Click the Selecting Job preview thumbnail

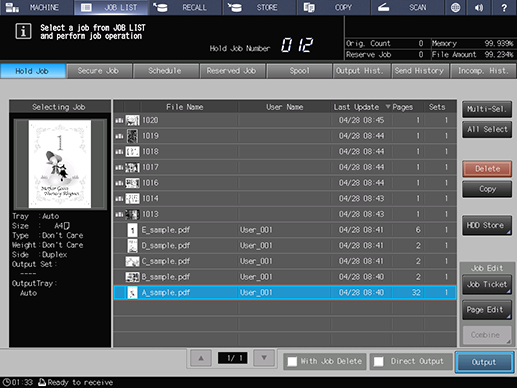click(x=60, y=164)
